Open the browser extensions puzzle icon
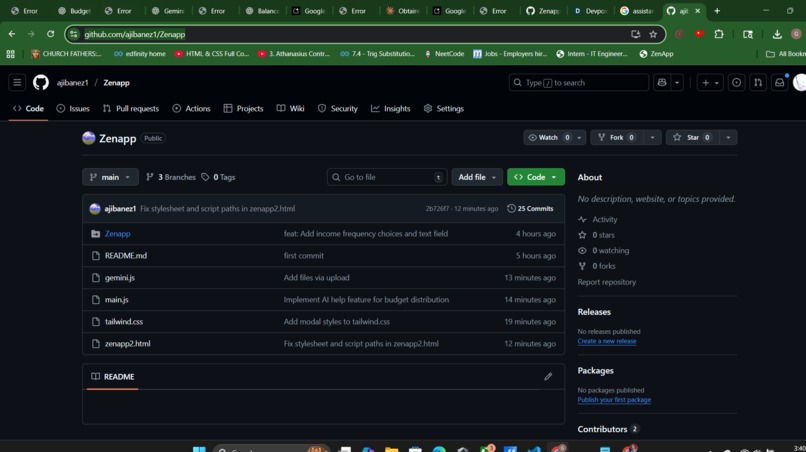Screen dimensions: 806x452 pos(719,34)
